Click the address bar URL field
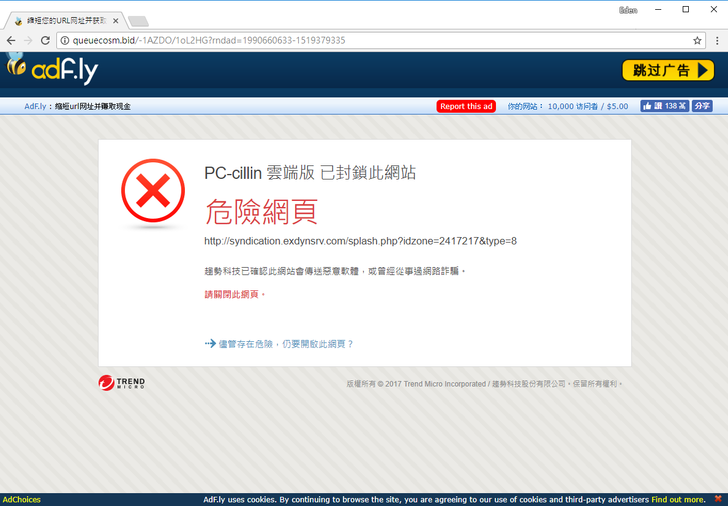The image size is (728, 506). pos(381,40)
